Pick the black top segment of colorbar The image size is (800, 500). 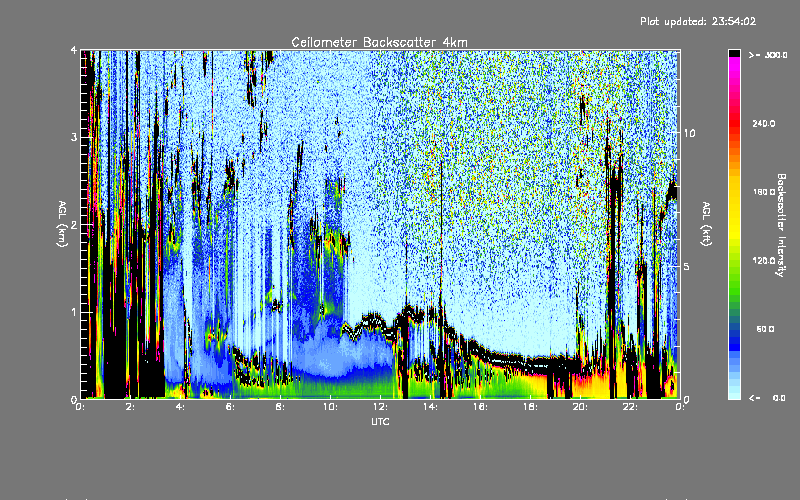click(734, 53)
